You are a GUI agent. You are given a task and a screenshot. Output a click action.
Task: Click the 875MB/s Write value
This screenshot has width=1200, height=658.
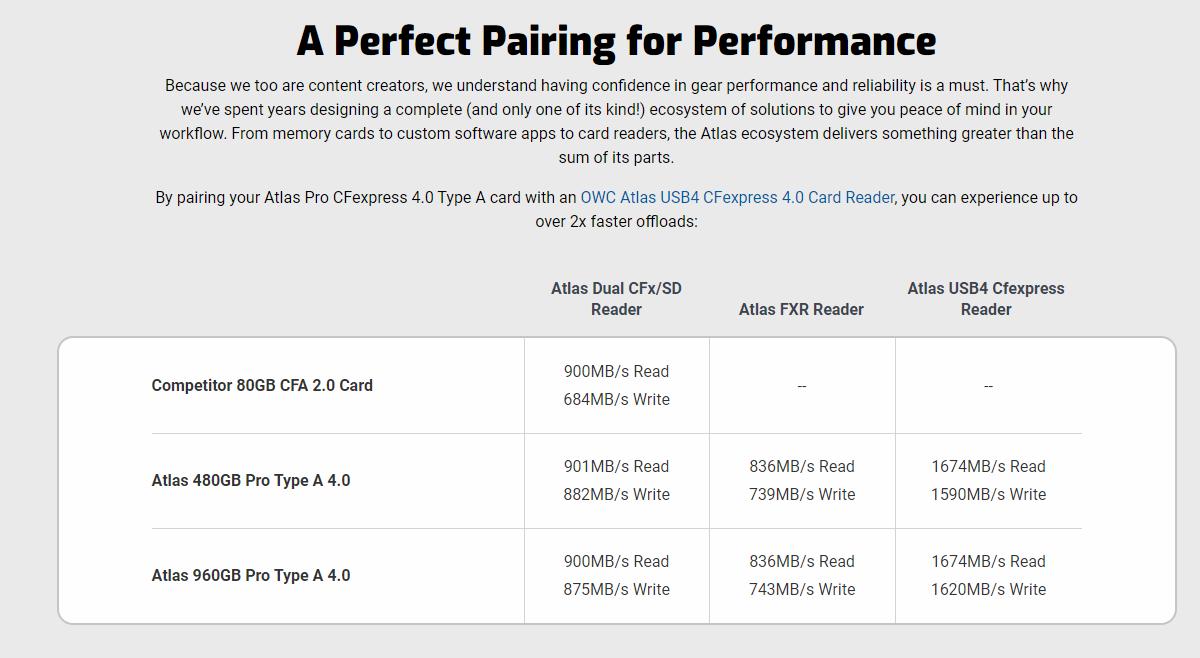point(616,589)
